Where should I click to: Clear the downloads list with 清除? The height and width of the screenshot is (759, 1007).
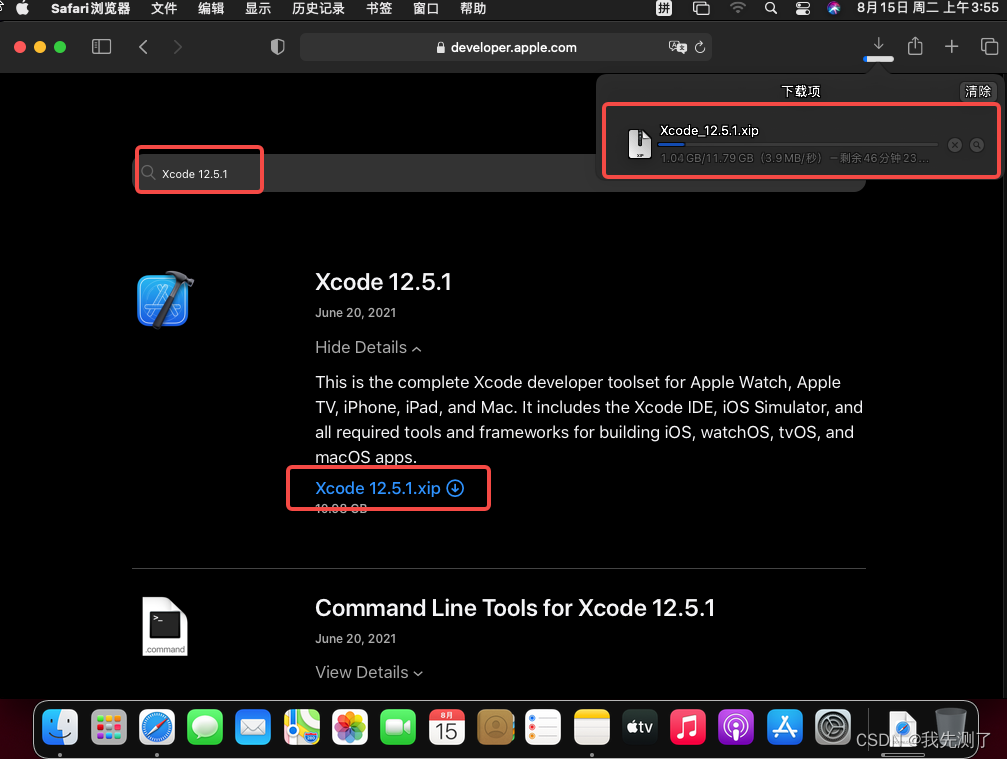977,91
